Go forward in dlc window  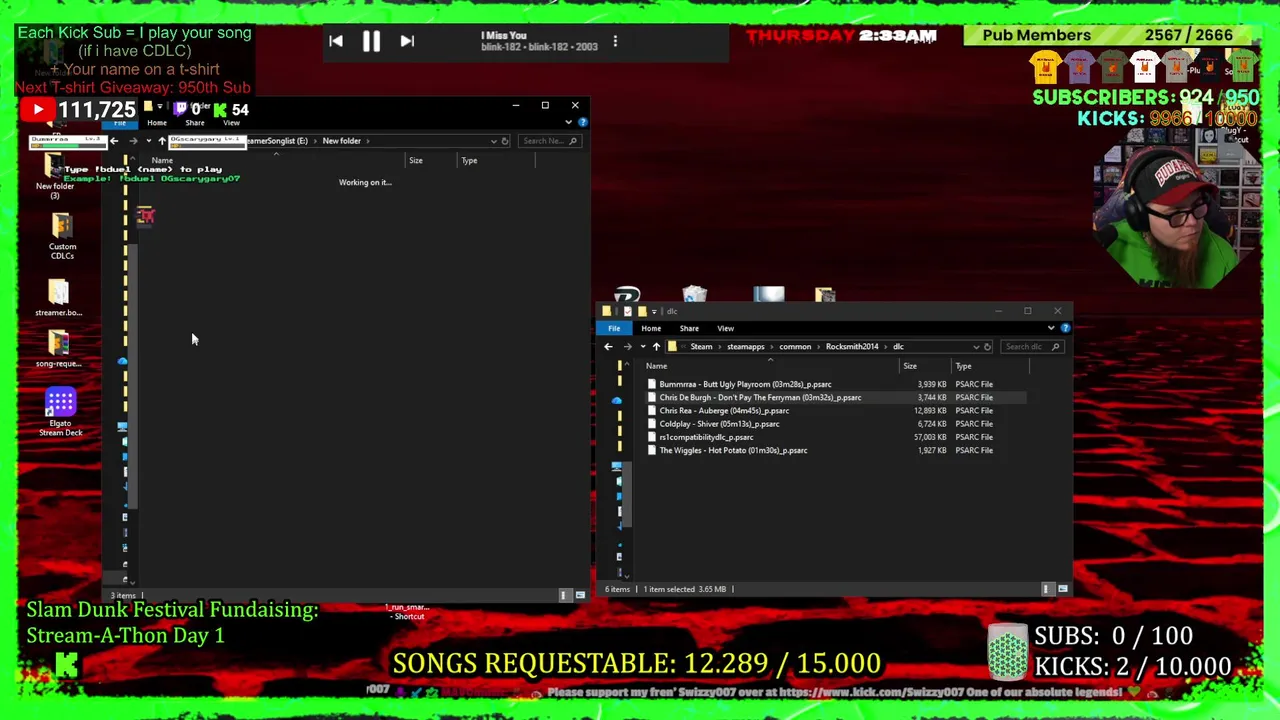(627, 347)
